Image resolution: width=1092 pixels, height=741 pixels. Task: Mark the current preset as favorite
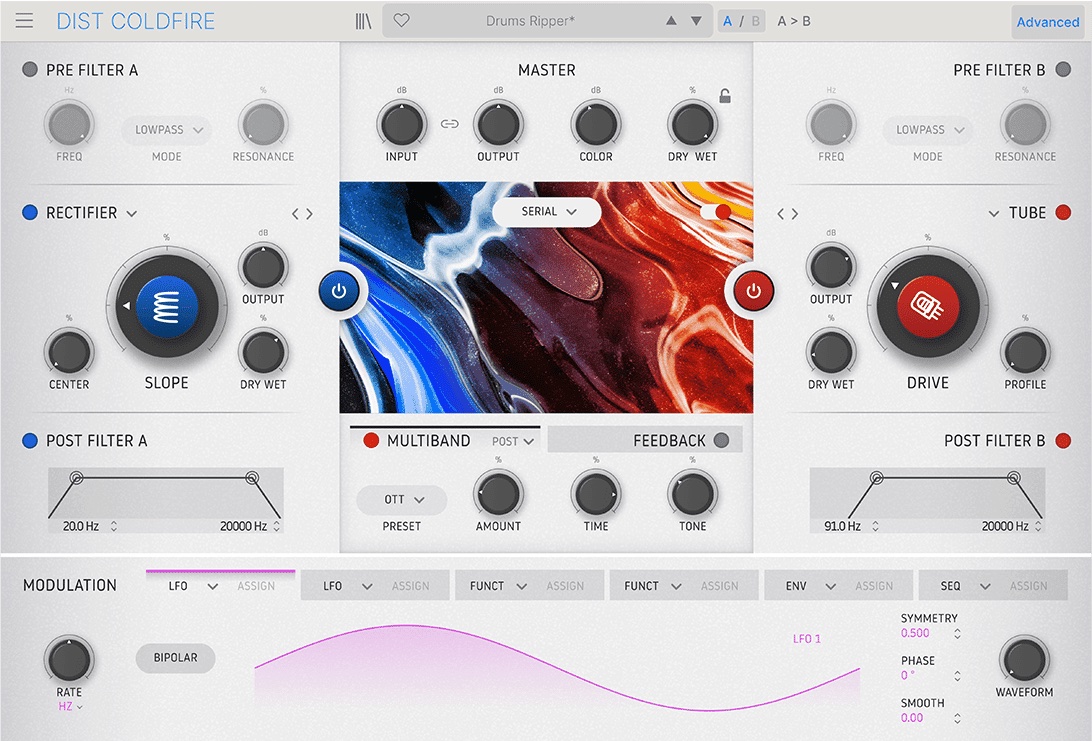[x=400, y=20]
